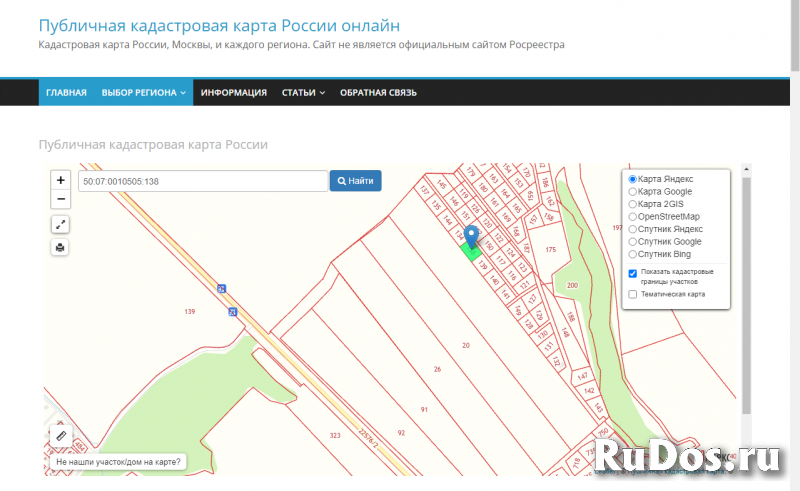Click parcel labeled 200 on map
The image size is (800, 491).
tap(572, 285)
